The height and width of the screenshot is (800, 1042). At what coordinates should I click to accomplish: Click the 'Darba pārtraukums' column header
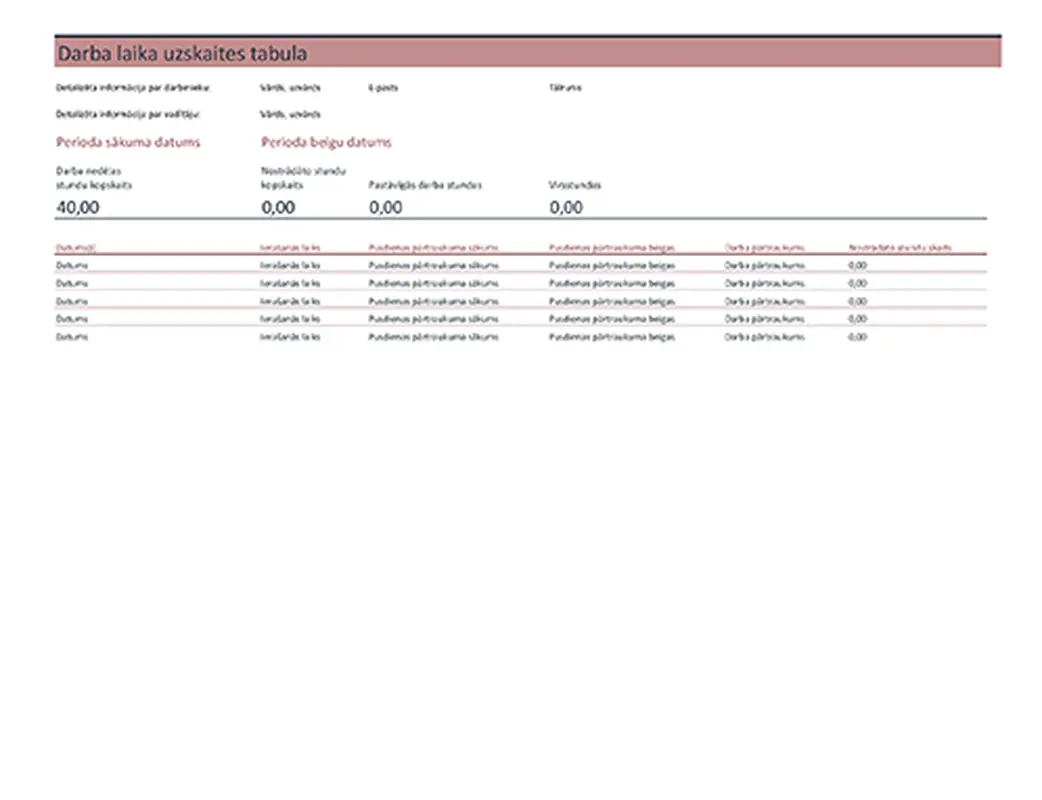[764, 247]
